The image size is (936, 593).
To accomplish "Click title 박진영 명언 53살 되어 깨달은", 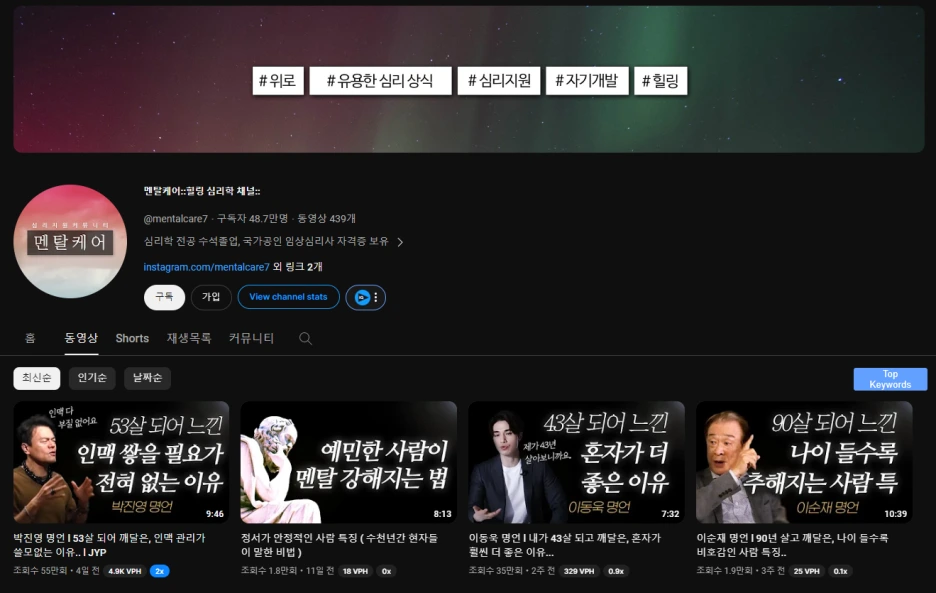I will 109,545.
